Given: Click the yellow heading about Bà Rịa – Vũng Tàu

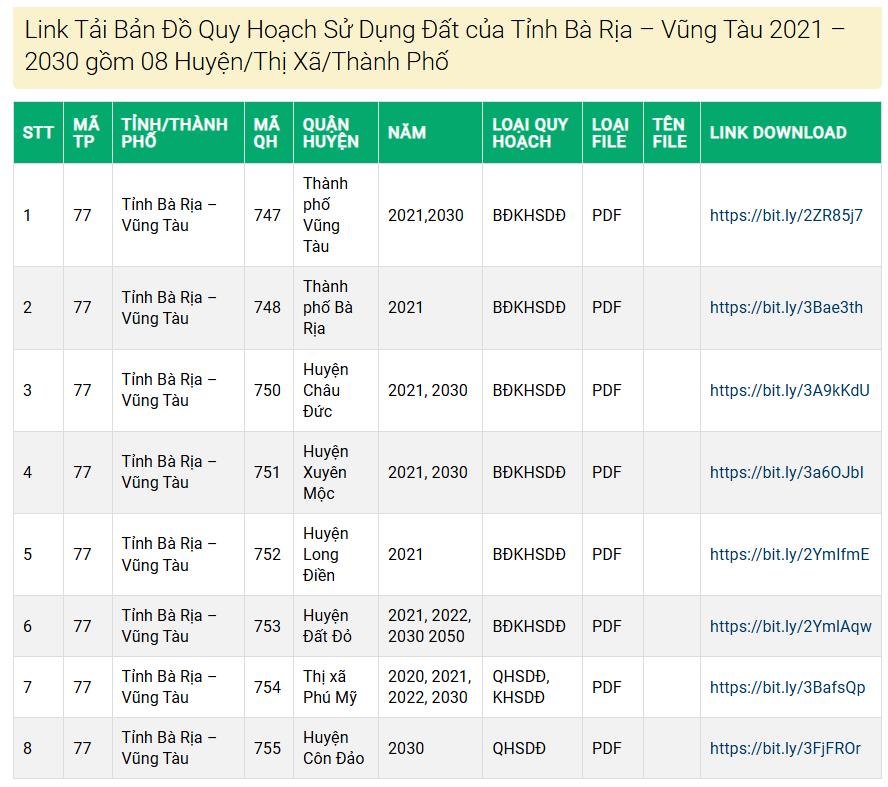Looking at the screenshot, I should [434, 45].
